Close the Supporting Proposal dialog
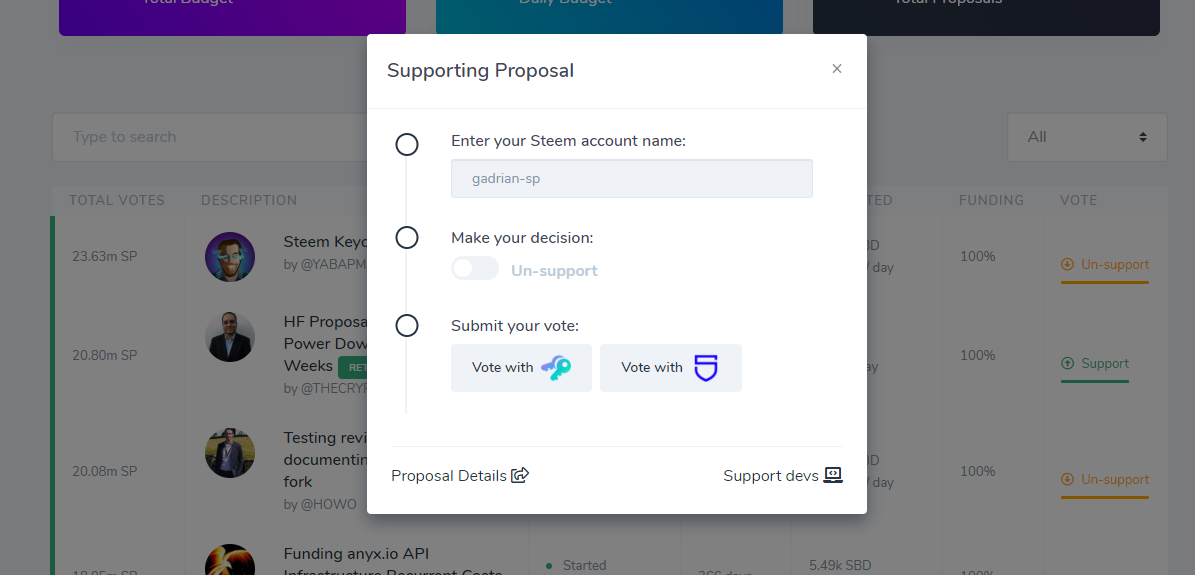 pos(837,69)
